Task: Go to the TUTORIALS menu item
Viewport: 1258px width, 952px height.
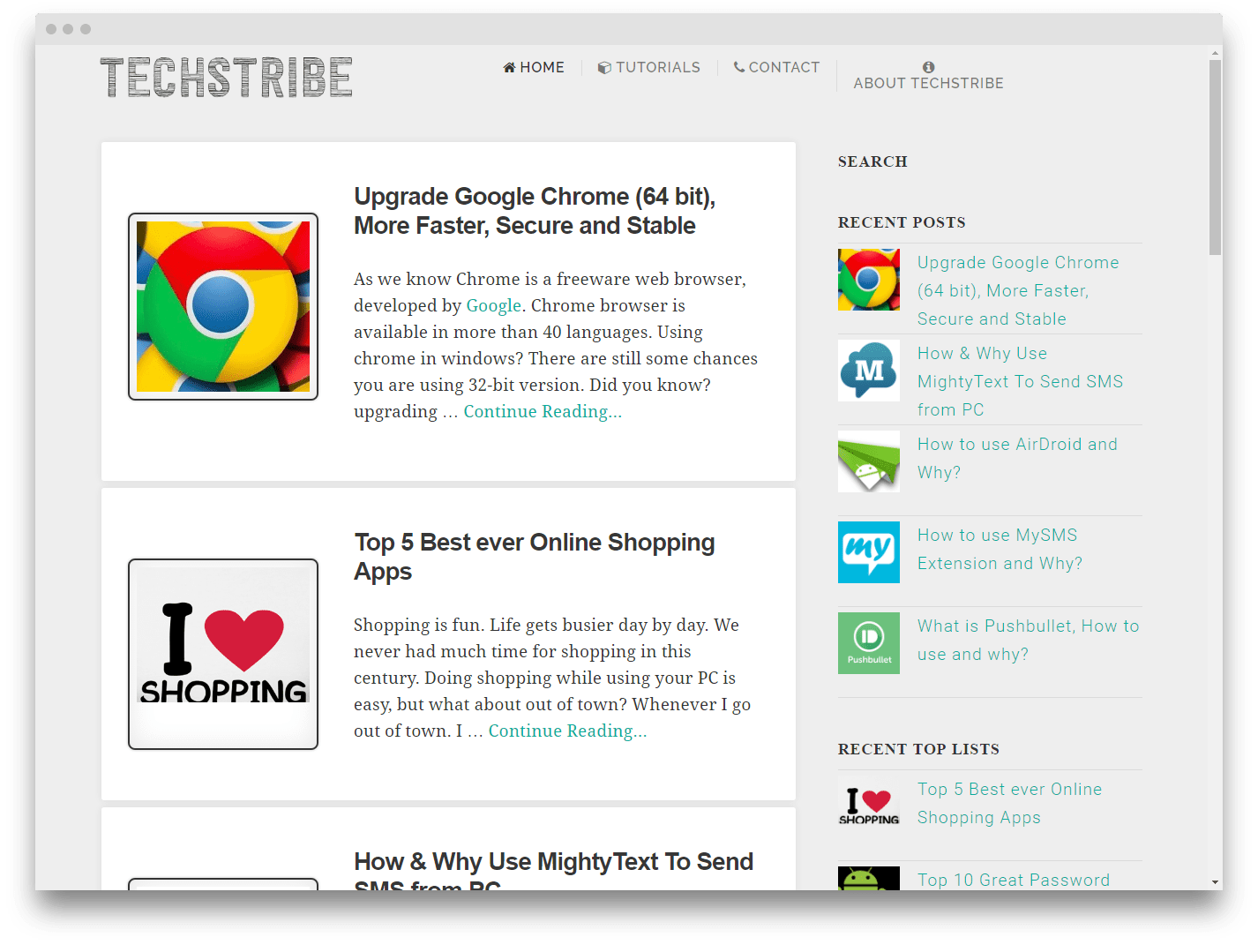Action: click(649, 67)
